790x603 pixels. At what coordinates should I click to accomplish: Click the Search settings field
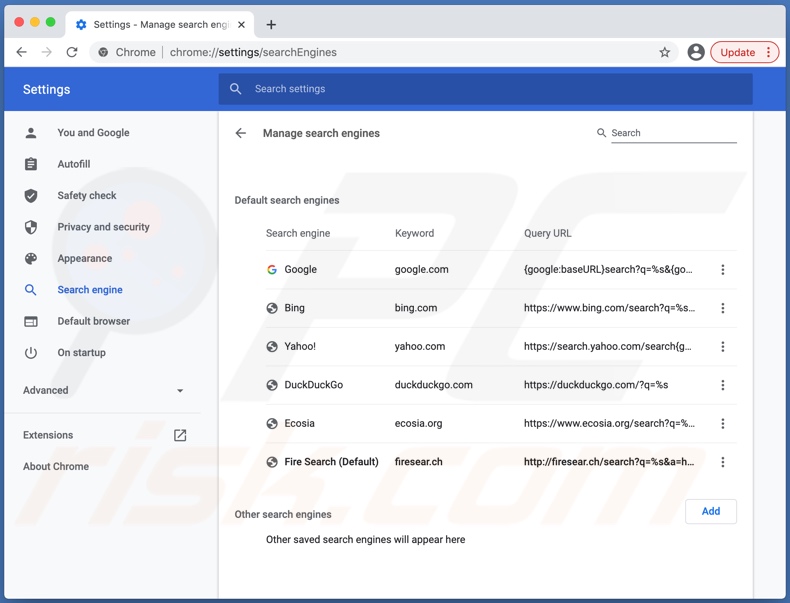[486, 89]
